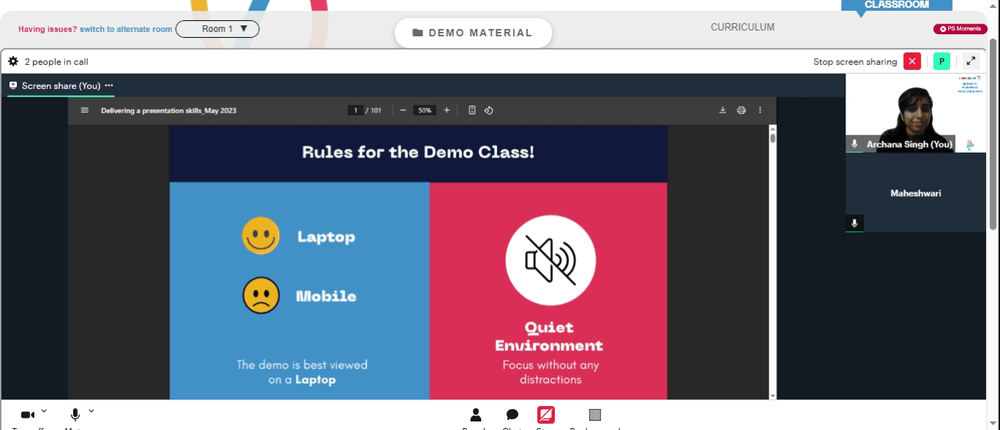Screen dimensions: 1000x430
Task: Click the fit to page icon
Action: pyautogui.click(x=472, y=110)
